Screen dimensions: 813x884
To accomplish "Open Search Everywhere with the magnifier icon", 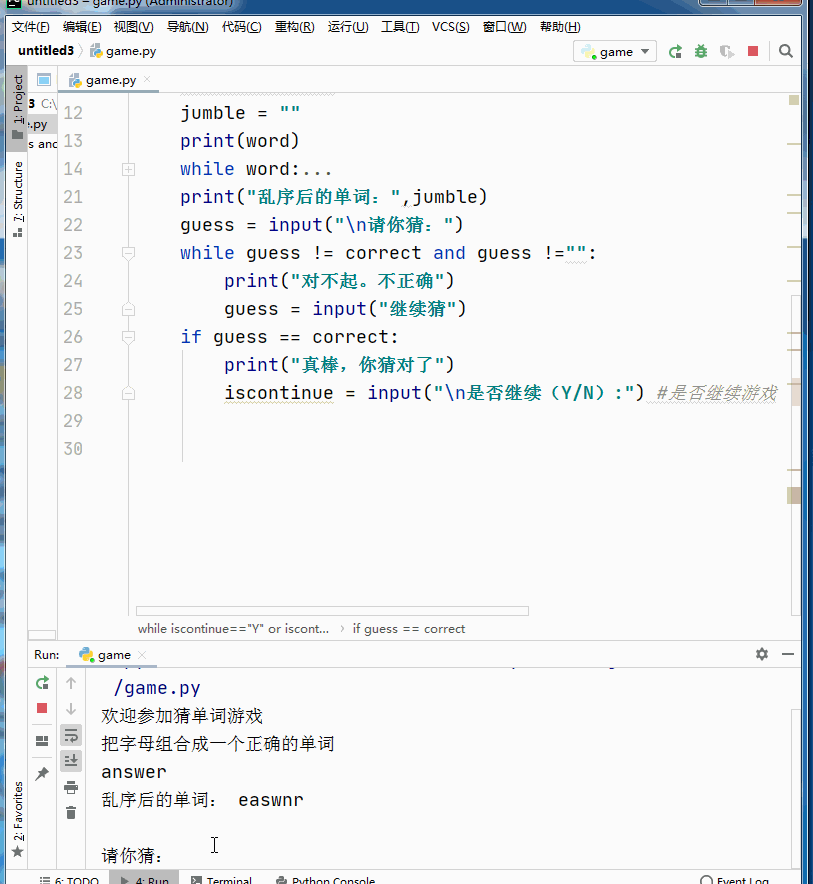I will [786, 50].
